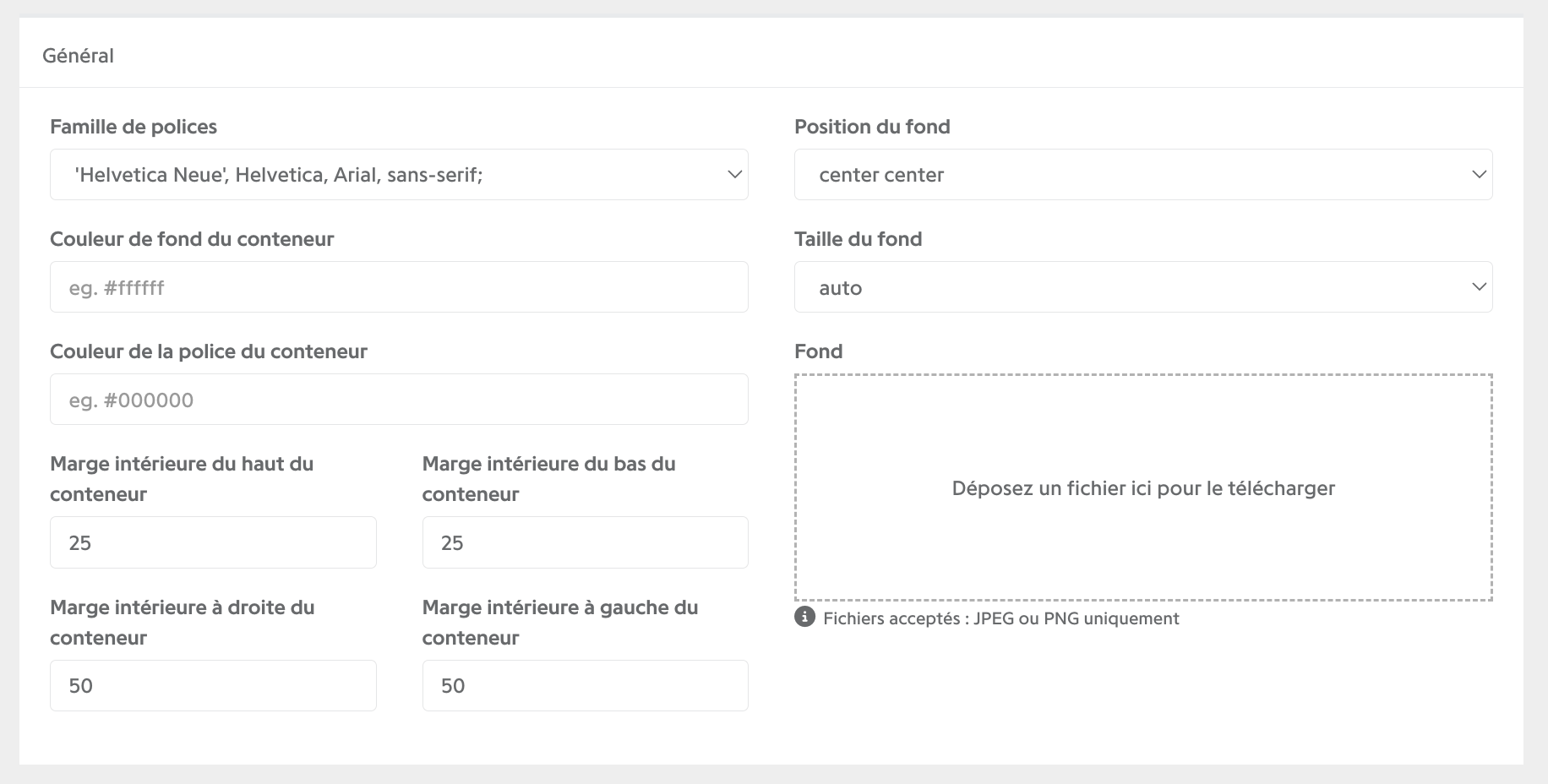
Task: Open the Famille de polices dropdown
Action: pyautogui.click(x=399, y=175)
